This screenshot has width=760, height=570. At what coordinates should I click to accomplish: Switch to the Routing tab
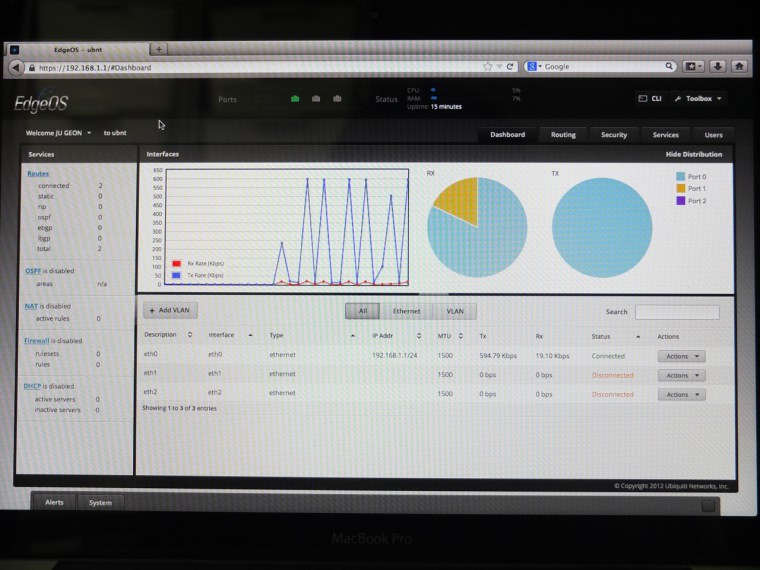click(x=563, y=135)
